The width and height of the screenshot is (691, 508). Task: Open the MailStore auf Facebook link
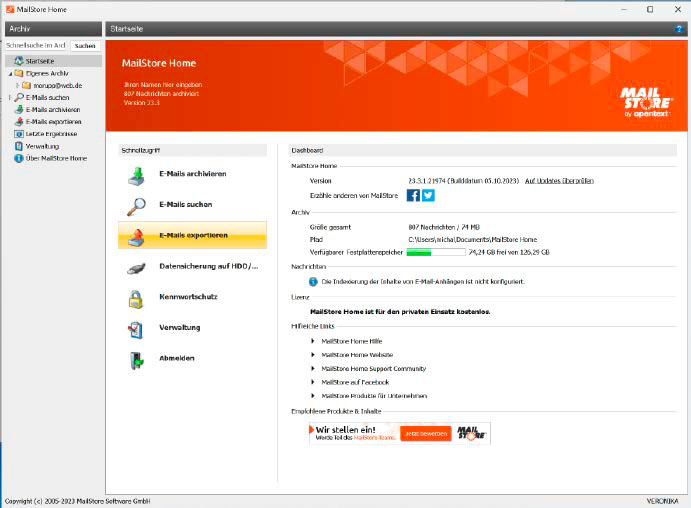pyautogui.click(x=355, y=382)
